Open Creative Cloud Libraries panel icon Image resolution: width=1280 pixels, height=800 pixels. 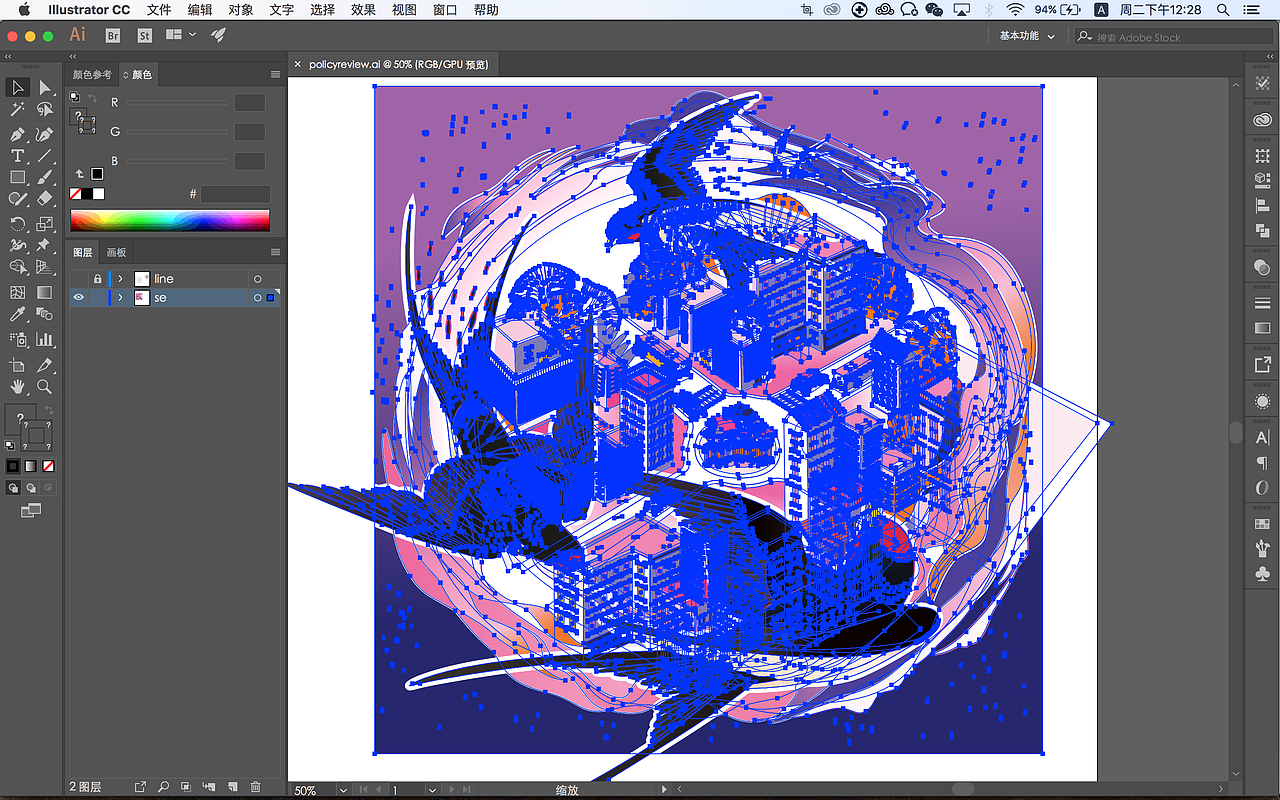coord(1262,120)
